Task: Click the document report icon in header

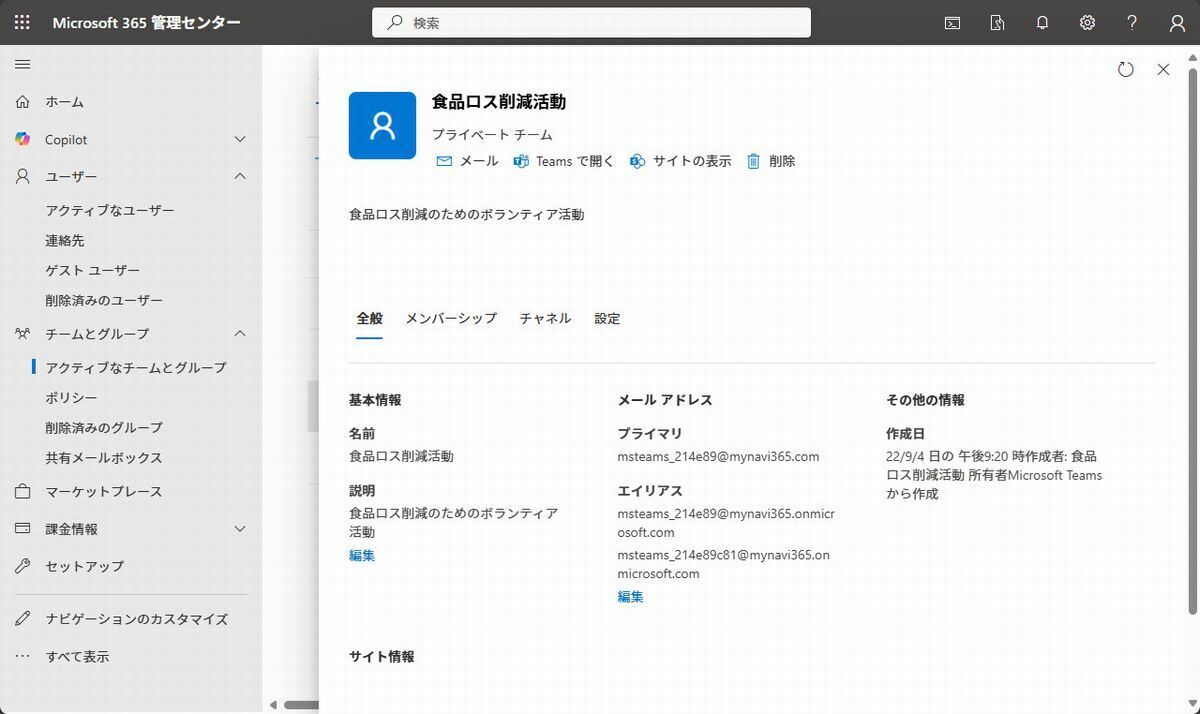Action: (997, 23)
